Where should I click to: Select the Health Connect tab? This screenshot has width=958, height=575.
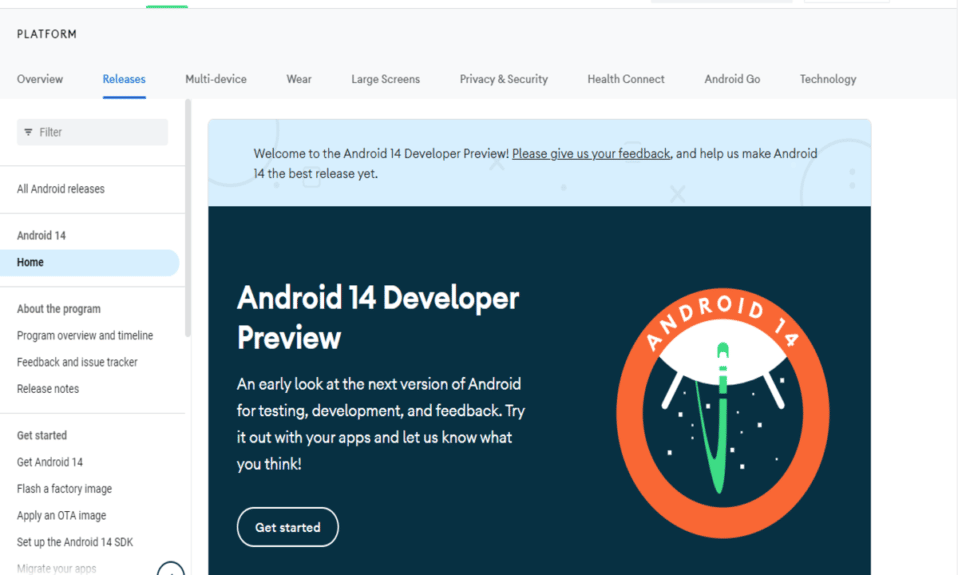pos(626,79)
